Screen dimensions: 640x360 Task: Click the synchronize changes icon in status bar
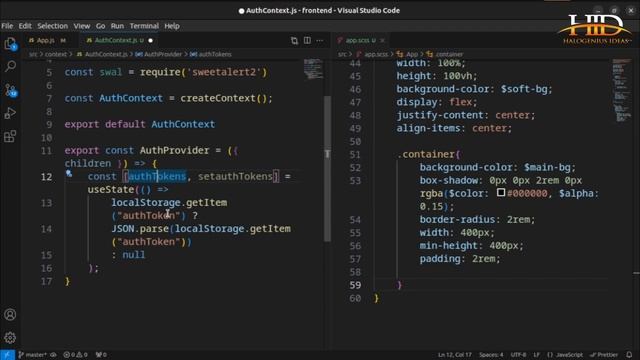pos(53,355)
